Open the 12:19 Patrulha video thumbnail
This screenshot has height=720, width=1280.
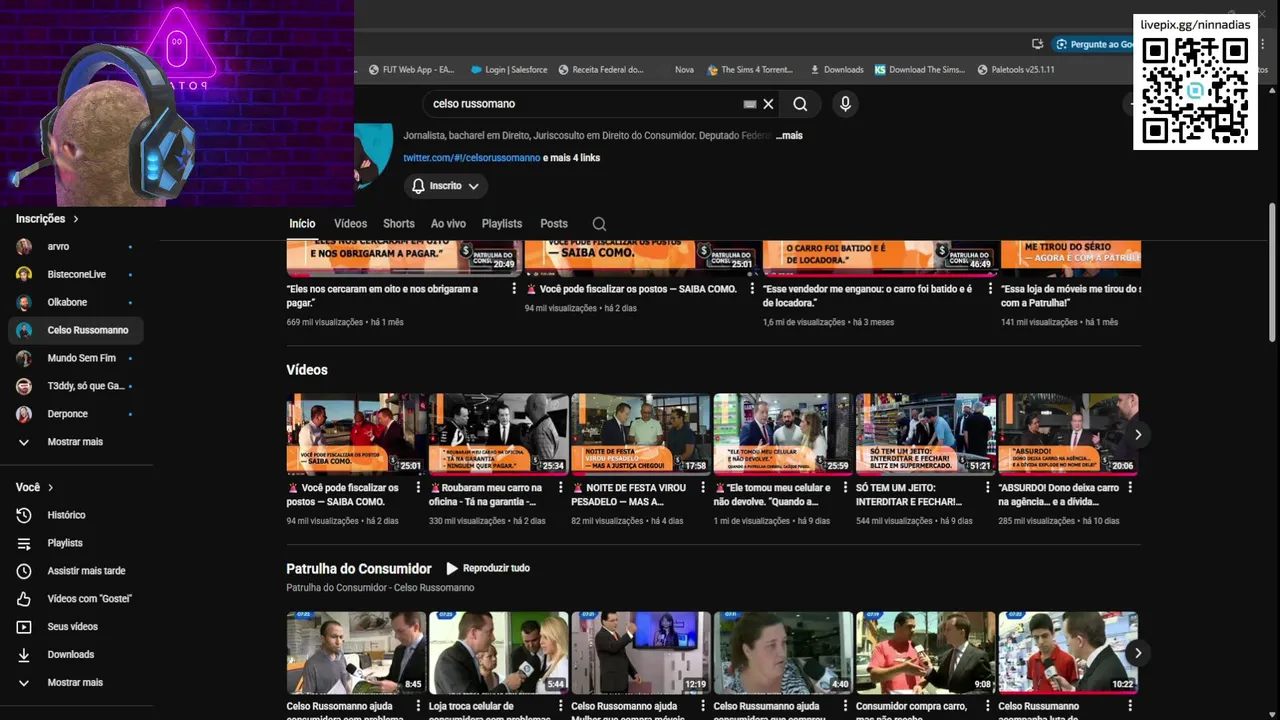point(641,652)
